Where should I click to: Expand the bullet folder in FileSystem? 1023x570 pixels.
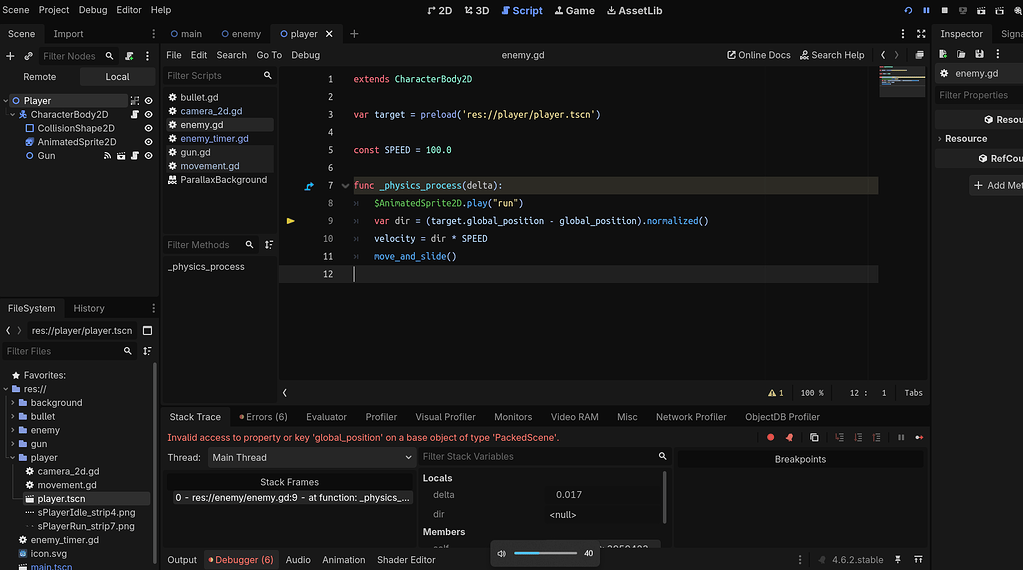(12, 416)
